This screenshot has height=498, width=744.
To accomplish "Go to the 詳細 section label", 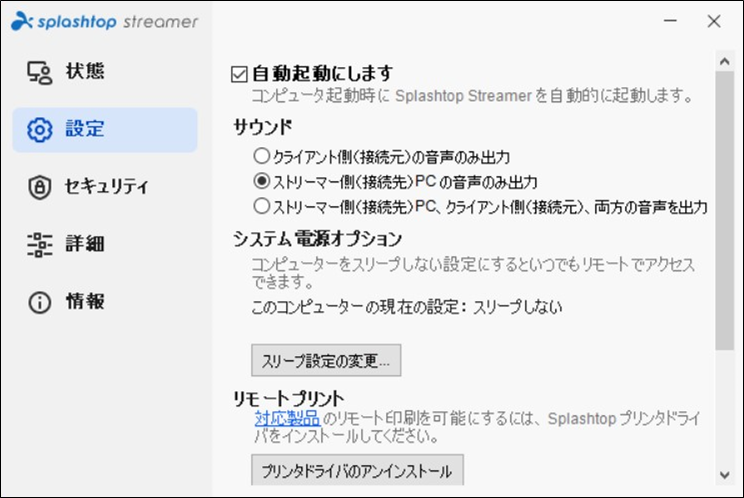I will coord(85,244).
